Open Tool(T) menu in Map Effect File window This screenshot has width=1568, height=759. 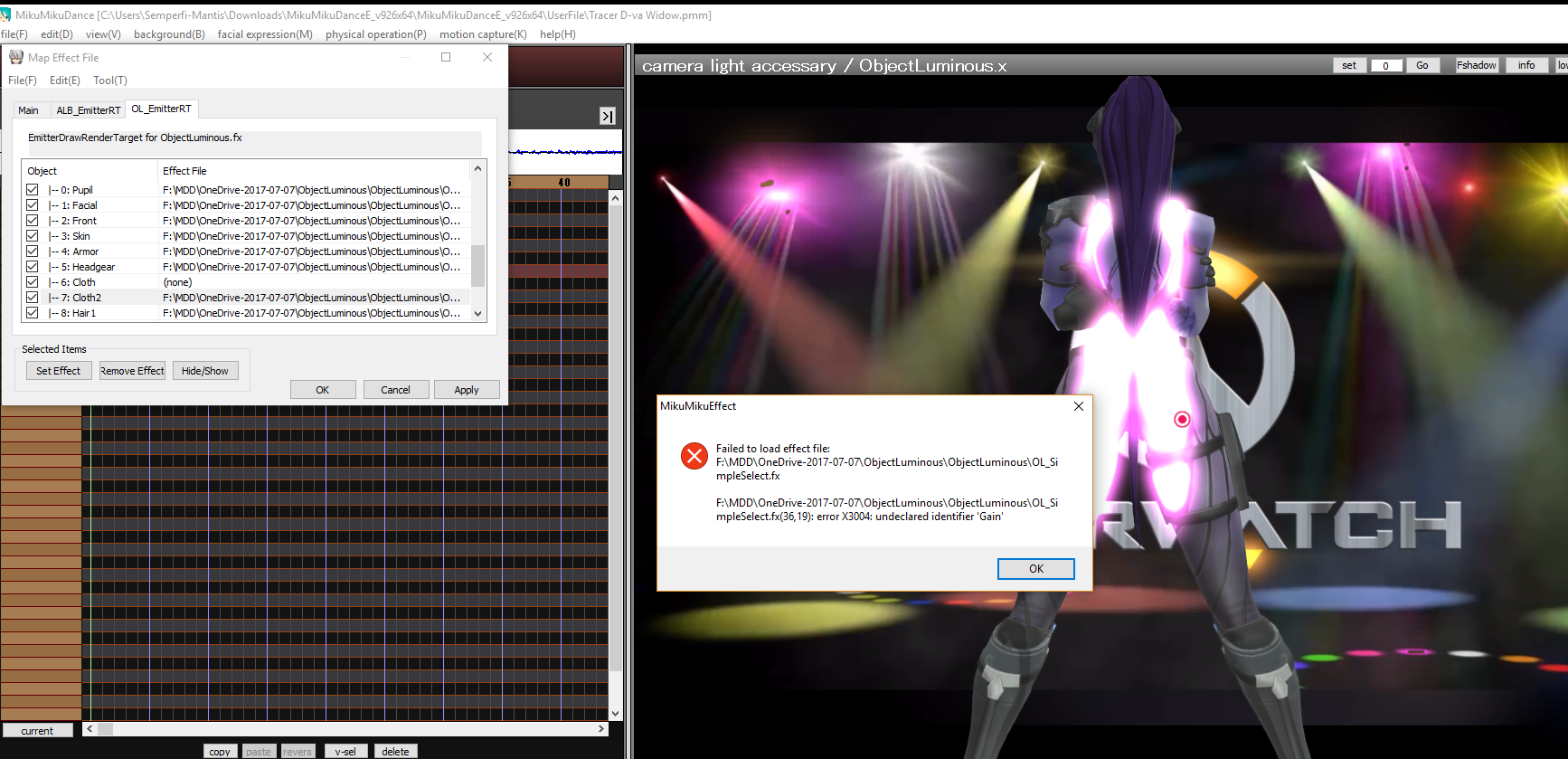pos(110,81)
